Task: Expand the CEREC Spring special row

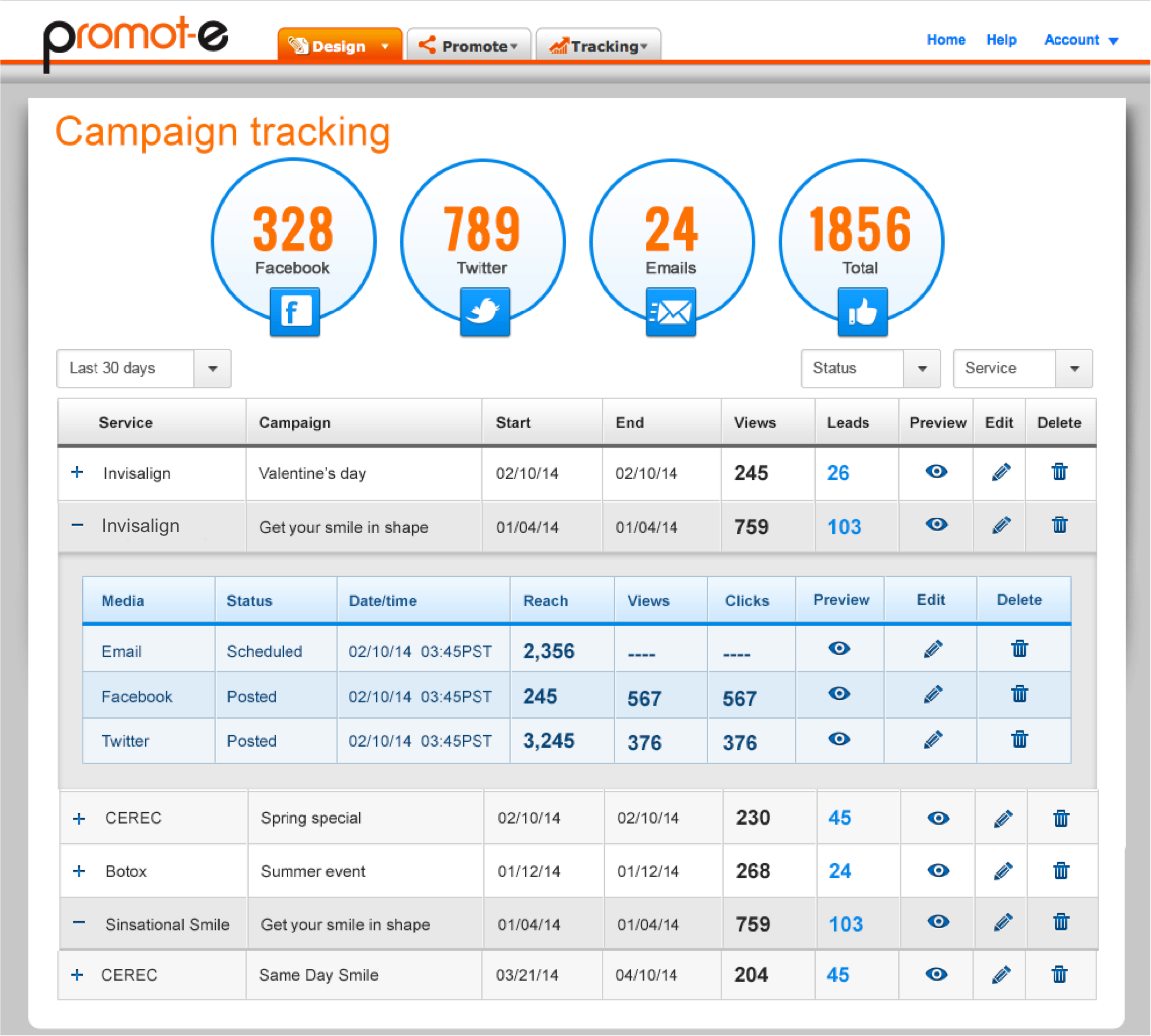Action: point(79,819)
